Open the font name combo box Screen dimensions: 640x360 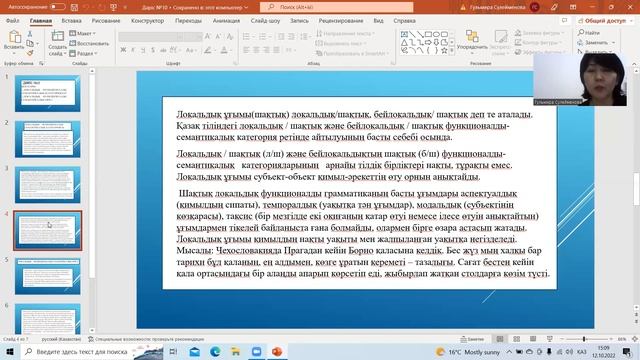coord(151,37)
